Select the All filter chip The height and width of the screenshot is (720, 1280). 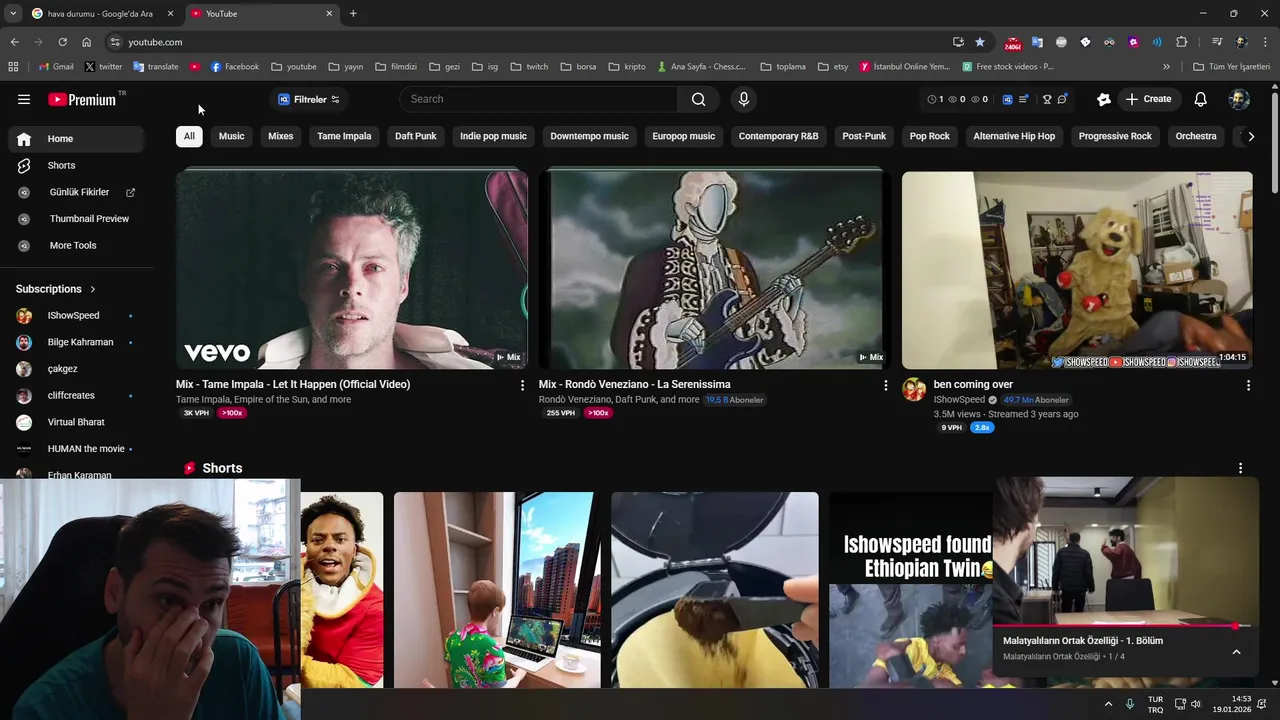tap(189, 136)
